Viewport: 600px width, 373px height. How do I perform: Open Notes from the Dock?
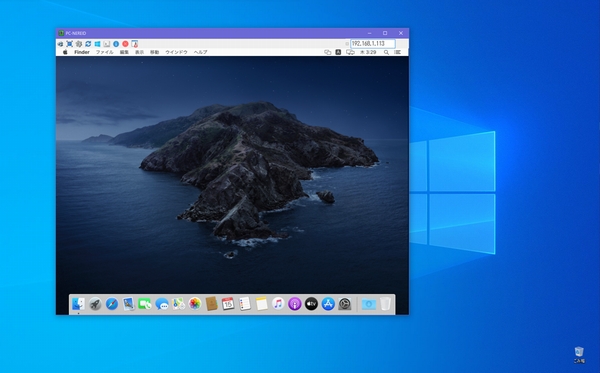[x=261, y=304]
